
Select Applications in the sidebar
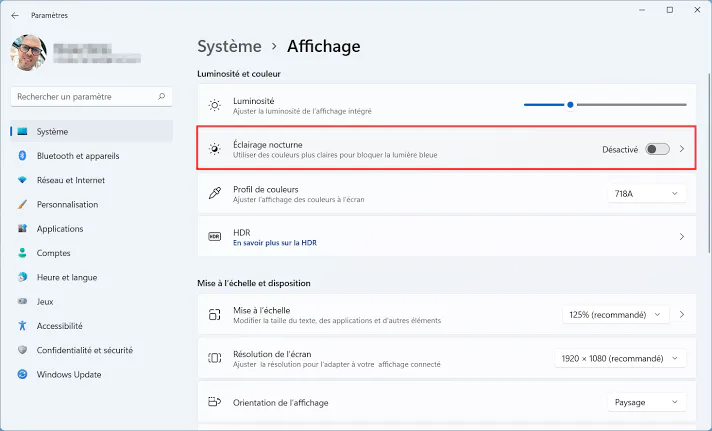60,229
